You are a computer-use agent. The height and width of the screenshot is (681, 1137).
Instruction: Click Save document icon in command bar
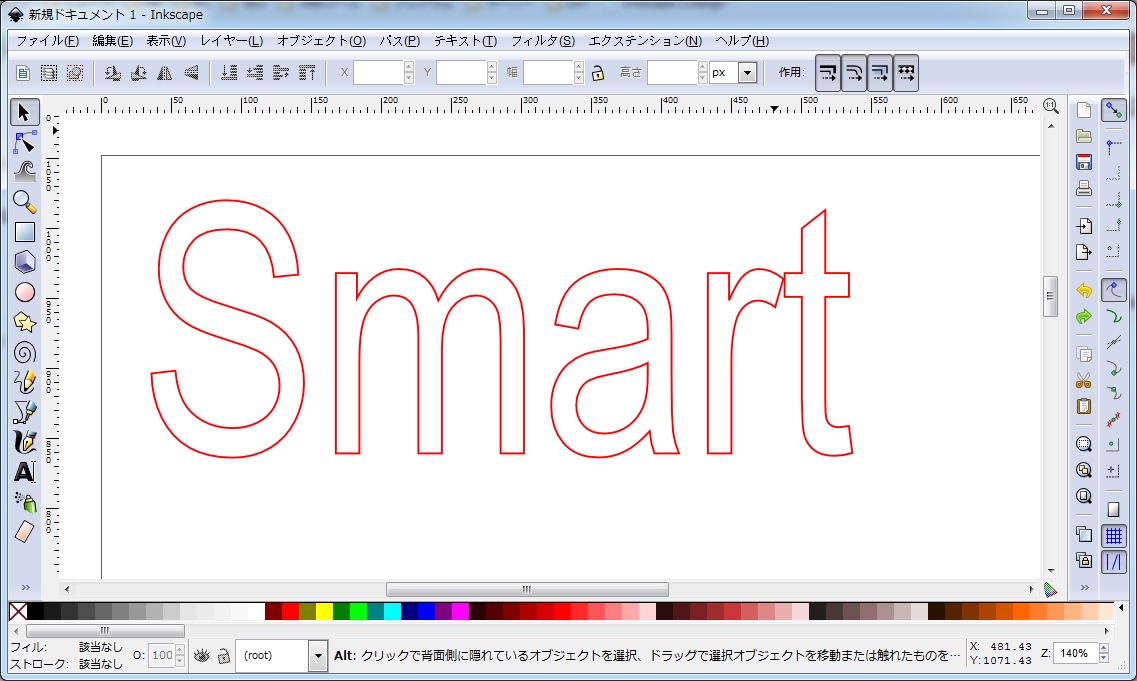(x=1084, y=162)
